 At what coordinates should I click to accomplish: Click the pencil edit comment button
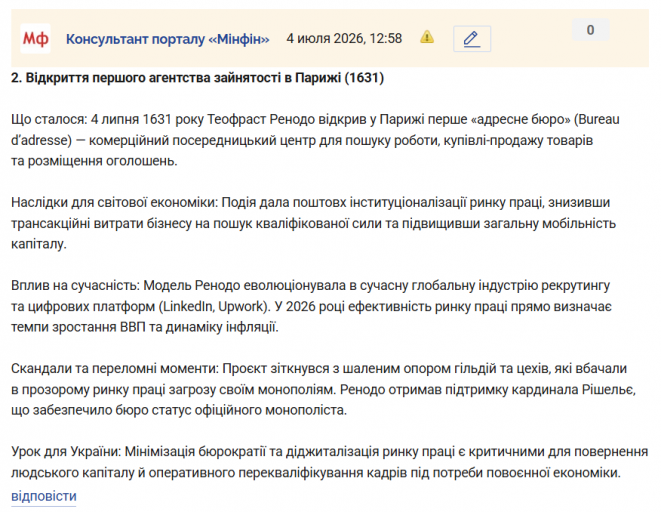pyautogui.click(x=472, y=39)
